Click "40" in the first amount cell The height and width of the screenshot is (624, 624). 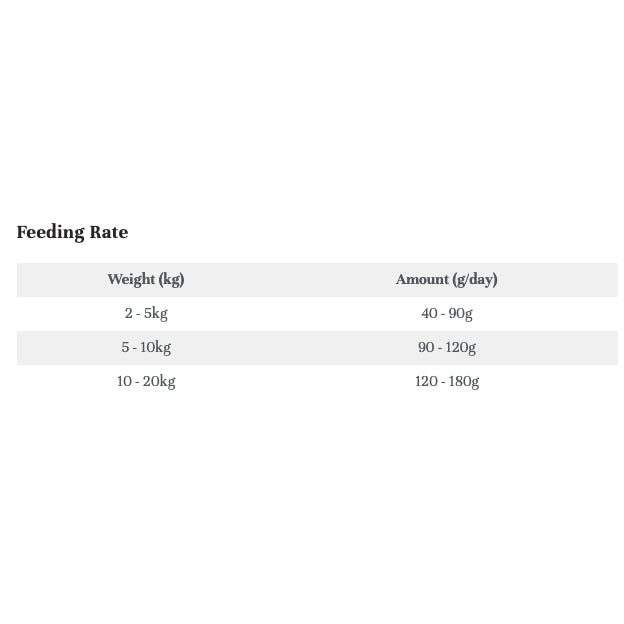click(x=429, y=314)
